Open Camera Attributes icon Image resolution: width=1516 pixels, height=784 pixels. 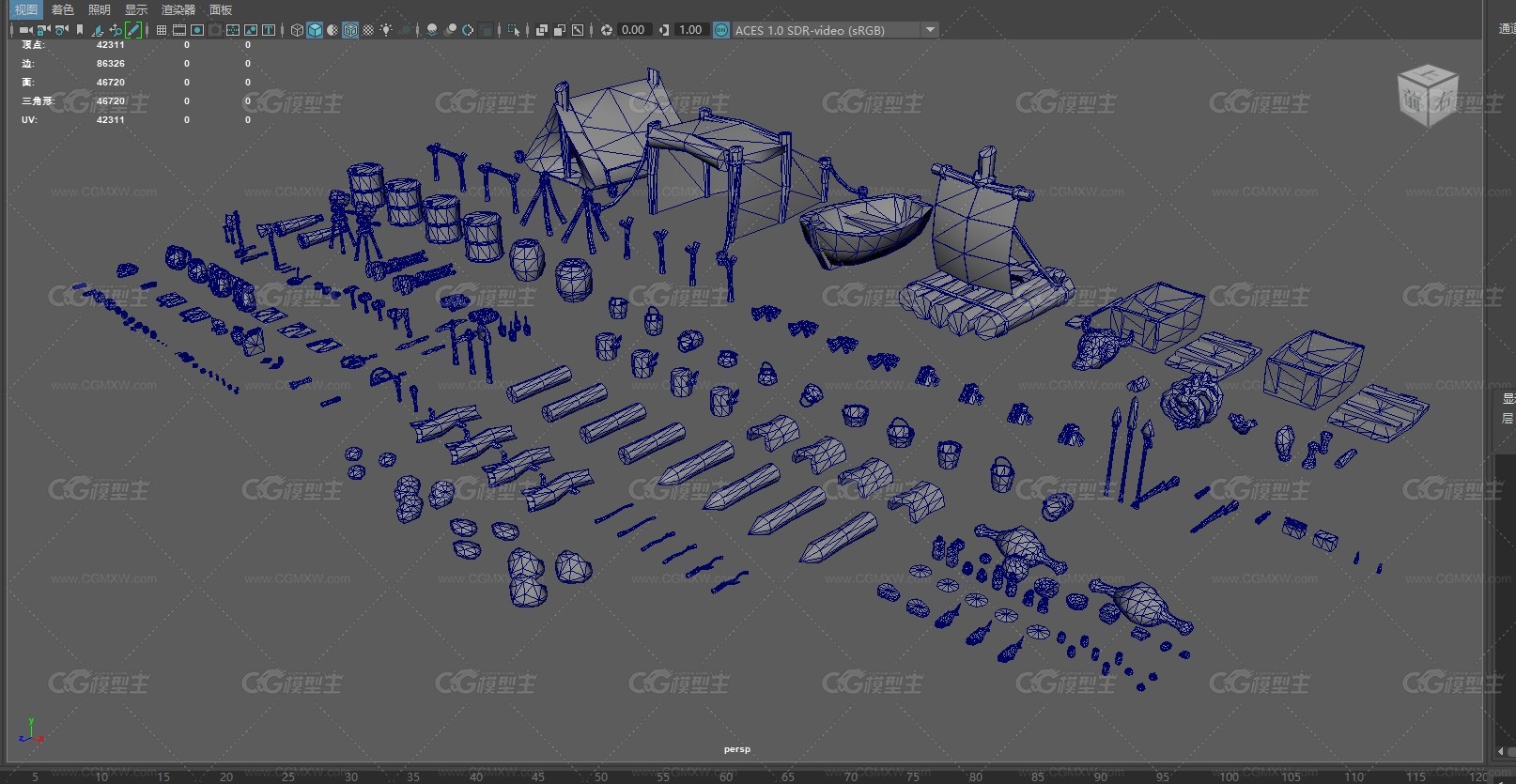point(61,30)
